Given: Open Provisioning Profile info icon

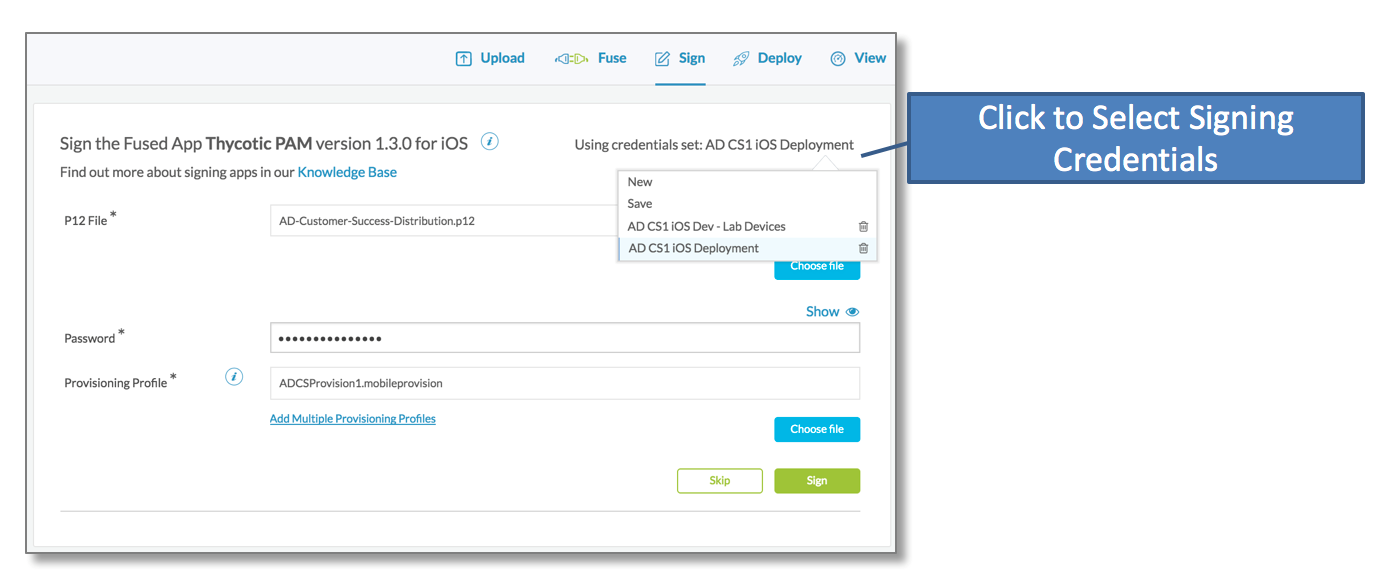Looking at the screenshot, I should coord(233,377).
